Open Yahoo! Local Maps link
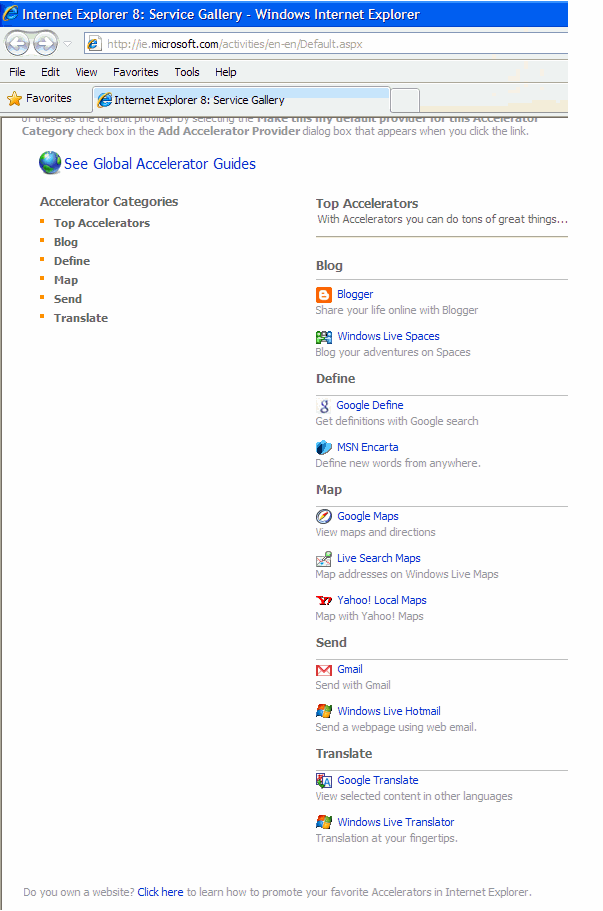 [x=382, y=601]
